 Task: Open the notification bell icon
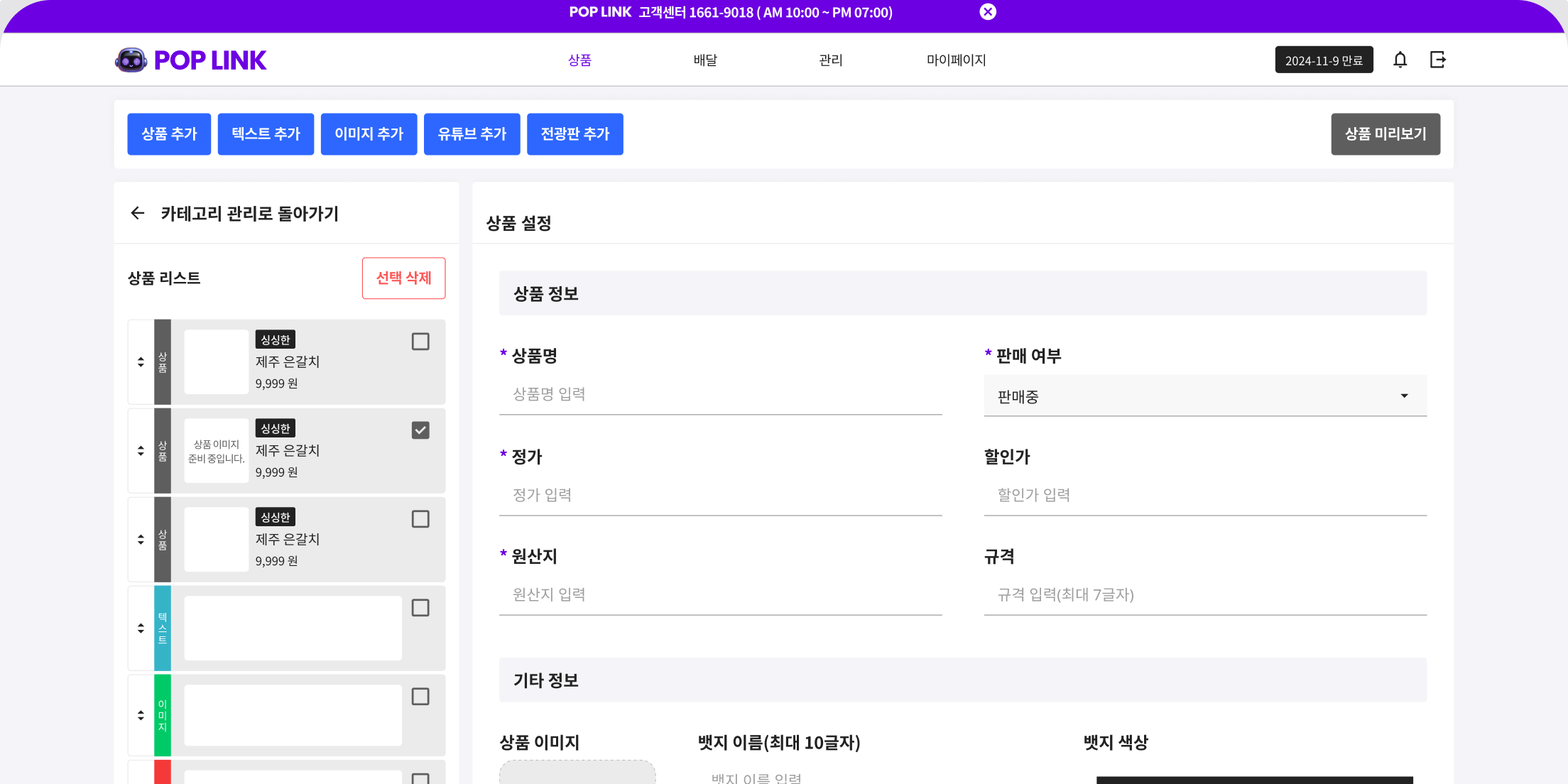click(x=1400, y=60)
